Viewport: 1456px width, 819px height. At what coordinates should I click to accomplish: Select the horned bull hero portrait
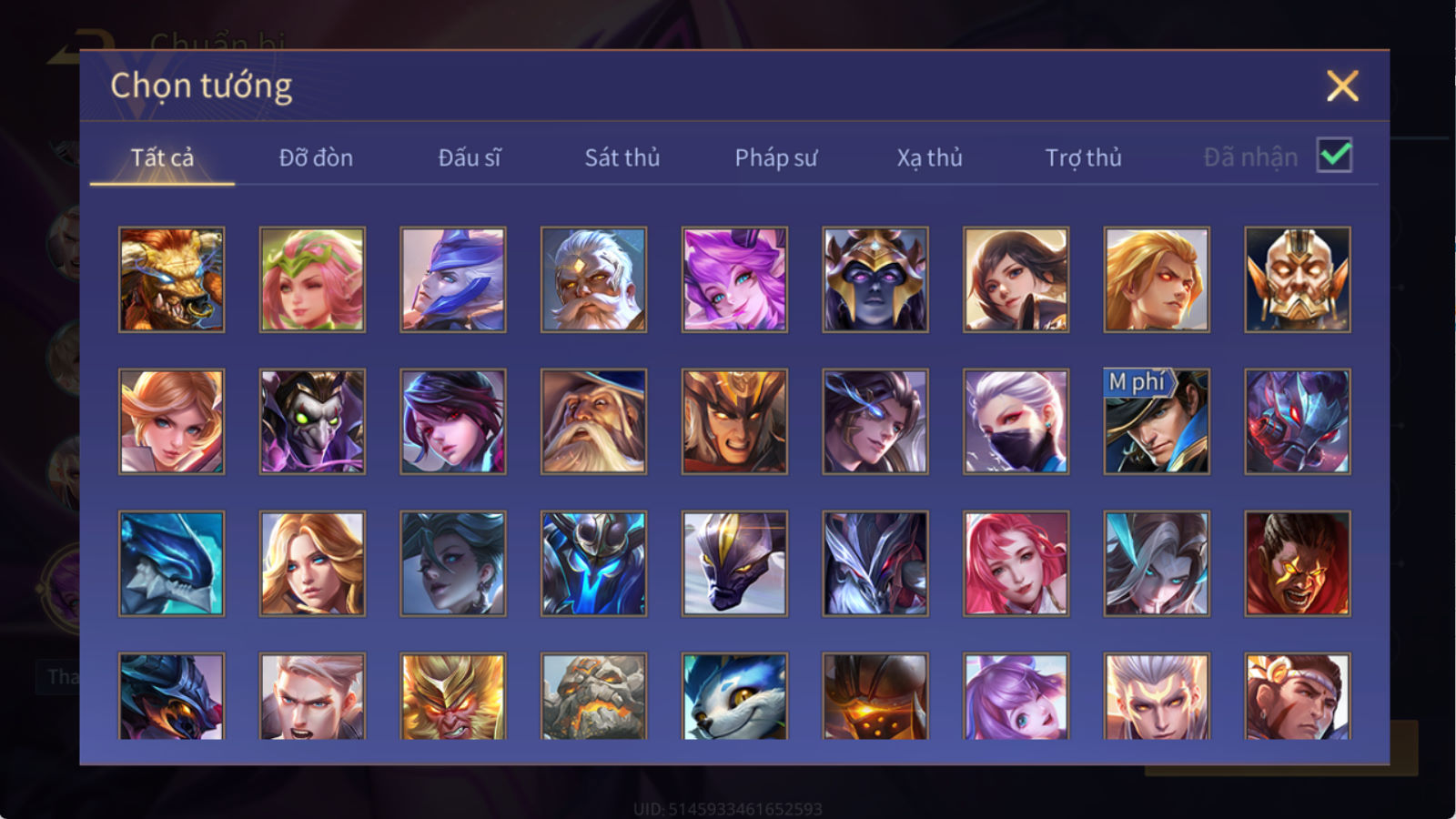171,279
